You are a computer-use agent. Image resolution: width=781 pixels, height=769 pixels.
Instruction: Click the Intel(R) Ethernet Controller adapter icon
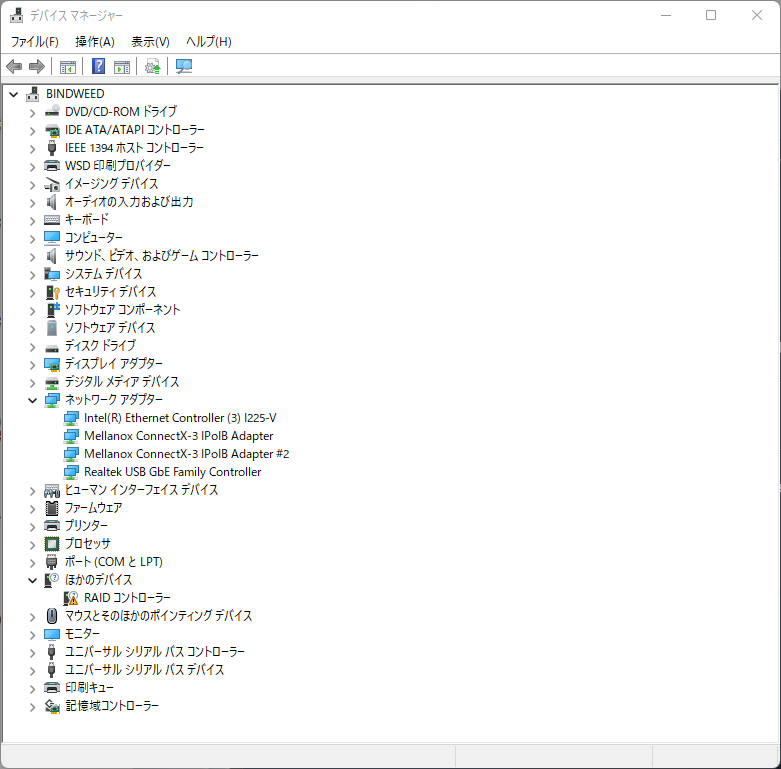coord(71,418)
